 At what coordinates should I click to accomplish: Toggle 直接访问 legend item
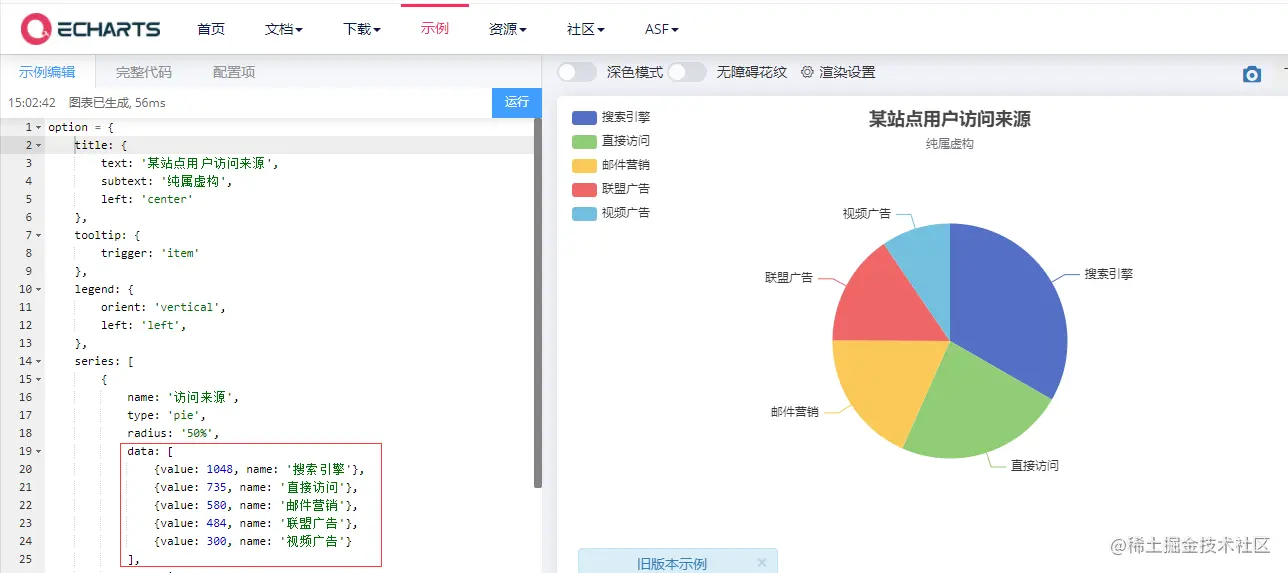click(611, 141)
